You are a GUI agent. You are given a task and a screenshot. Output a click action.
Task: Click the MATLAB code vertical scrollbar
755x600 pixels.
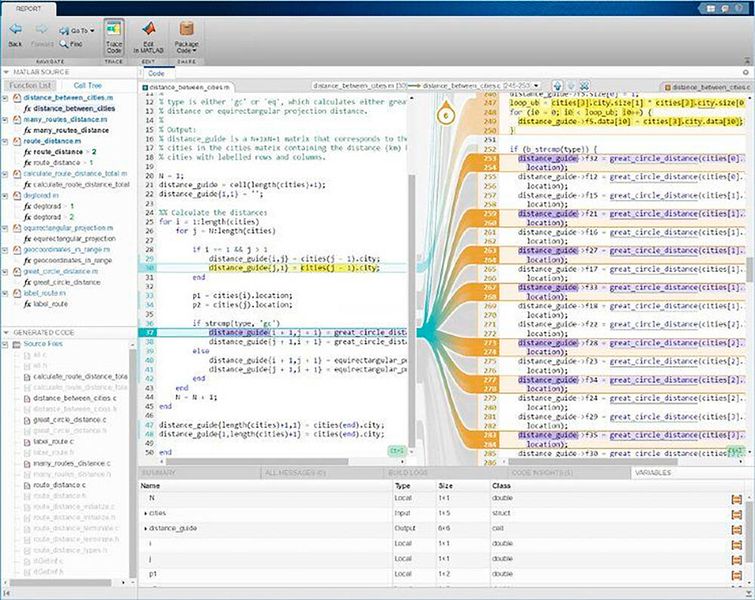point(412,311)
